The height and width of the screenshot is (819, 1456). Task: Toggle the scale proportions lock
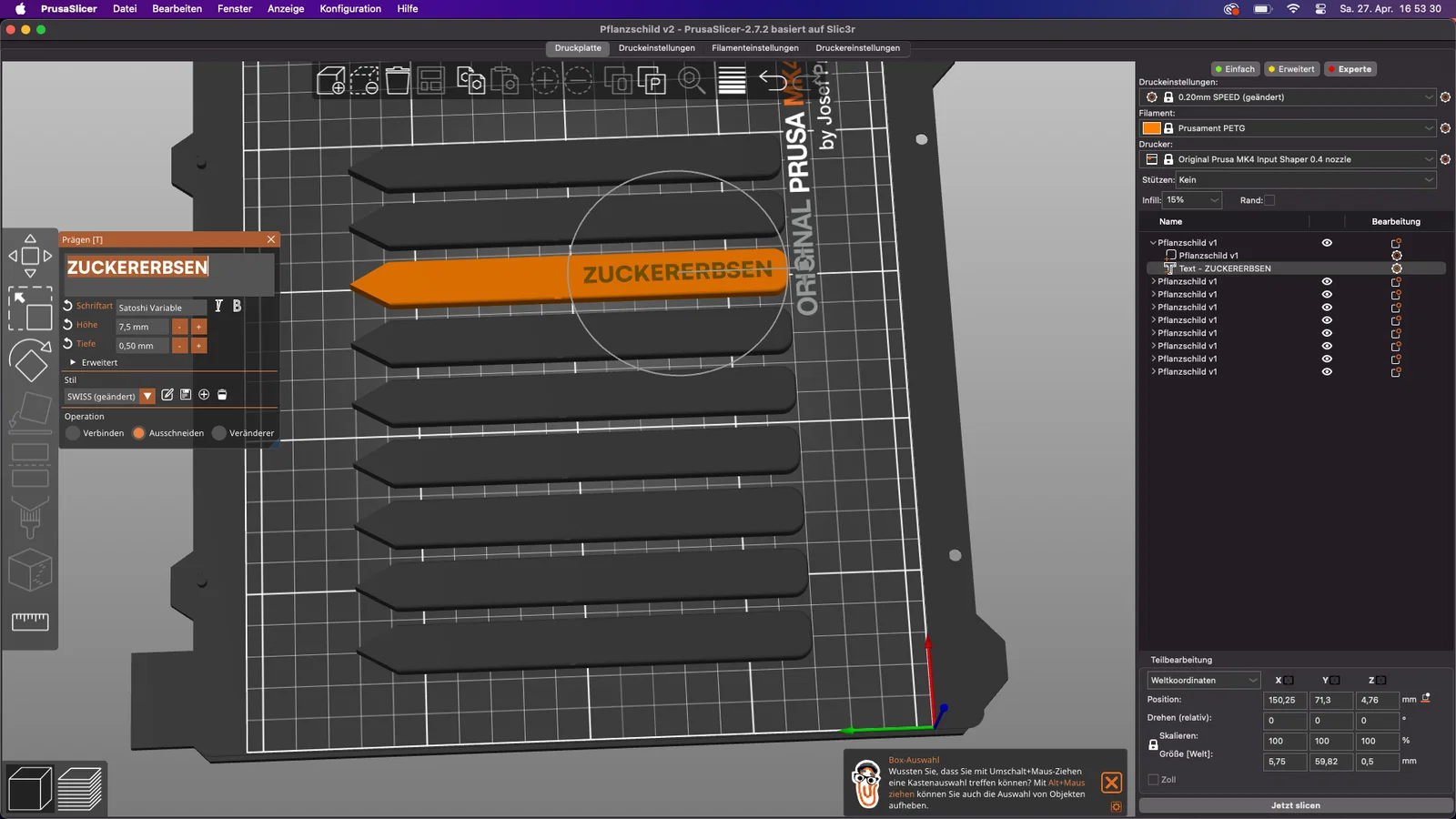[1153, 745]
